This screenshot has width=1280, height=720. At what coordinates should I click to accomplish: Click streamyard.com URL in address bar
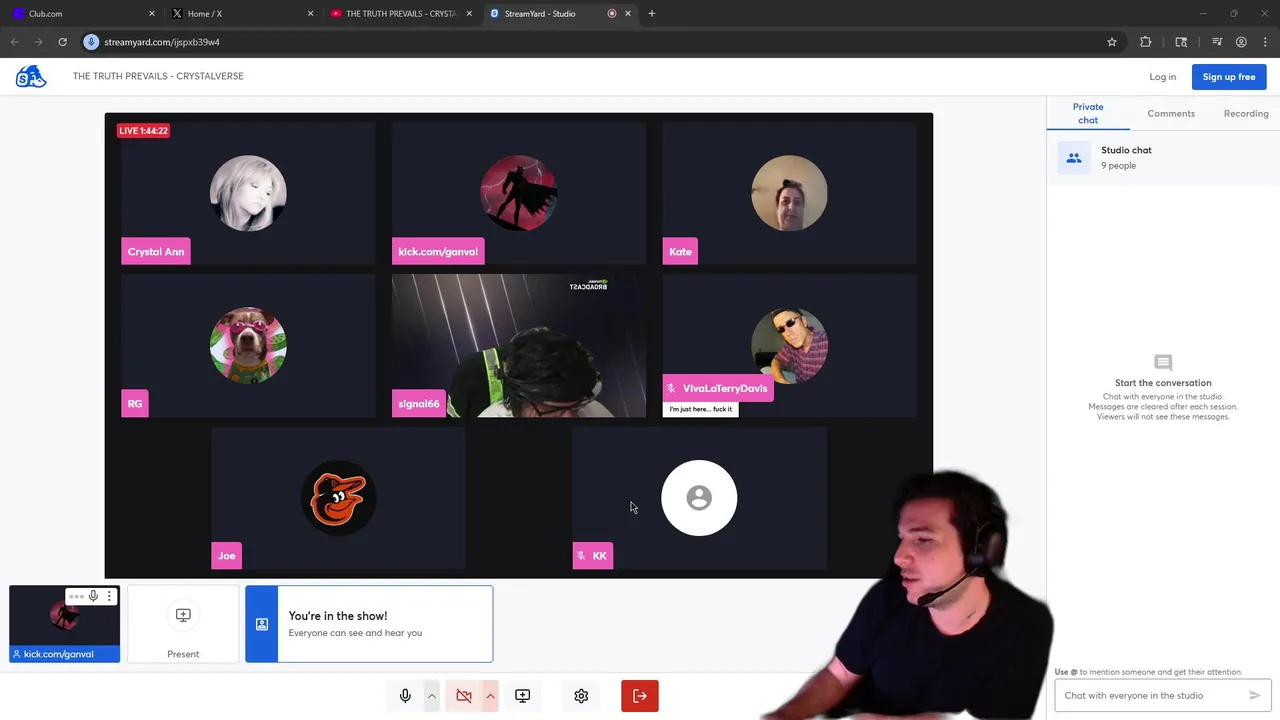(x=162, y=42)
